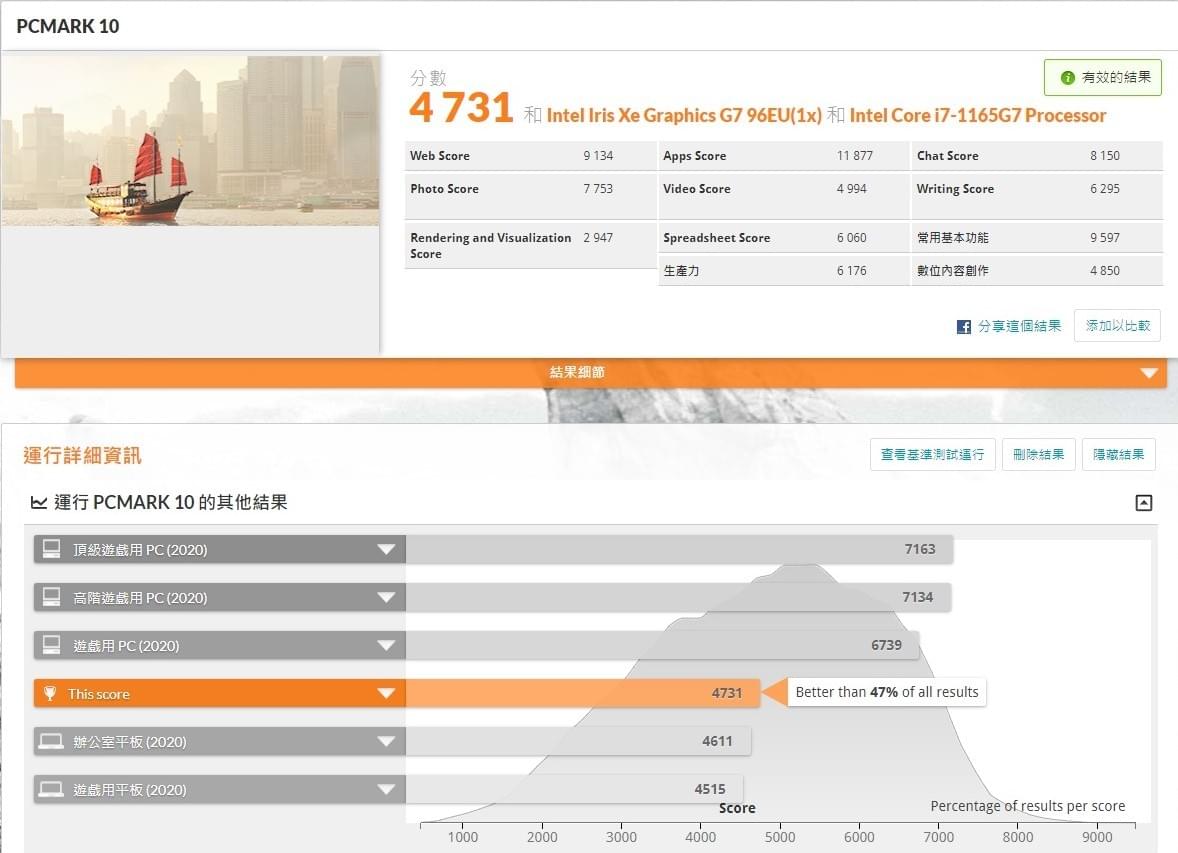
Task: Open Intel Core i7-1165G7 Processor link
Action: [977, 116]
